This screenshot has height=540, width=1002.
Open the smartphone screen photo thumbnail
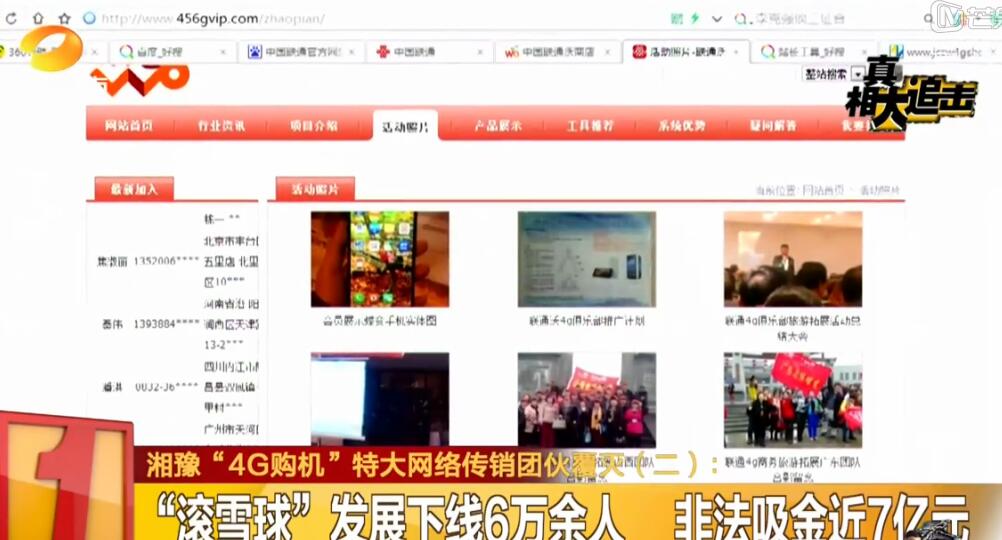tap(380, 259)
